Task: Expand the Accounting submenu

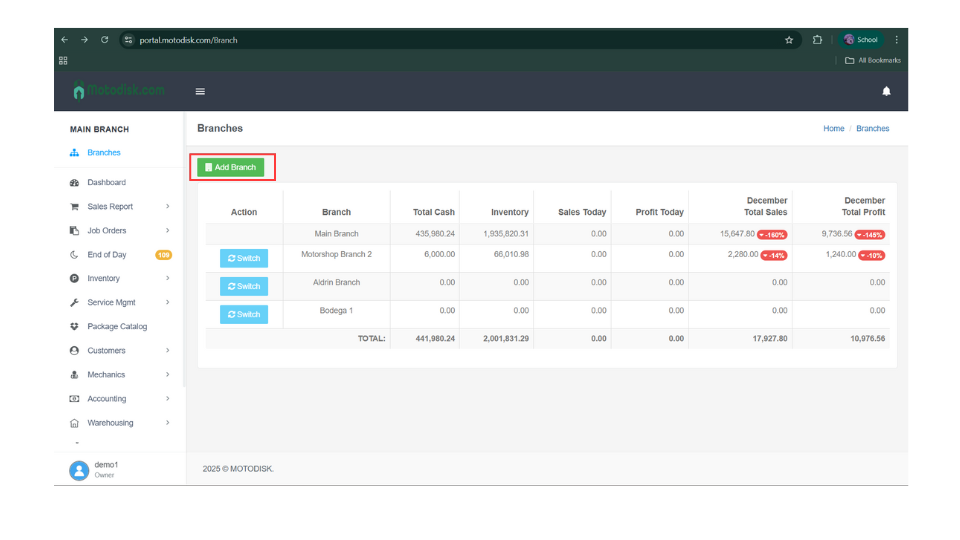Action: [167, 399]
